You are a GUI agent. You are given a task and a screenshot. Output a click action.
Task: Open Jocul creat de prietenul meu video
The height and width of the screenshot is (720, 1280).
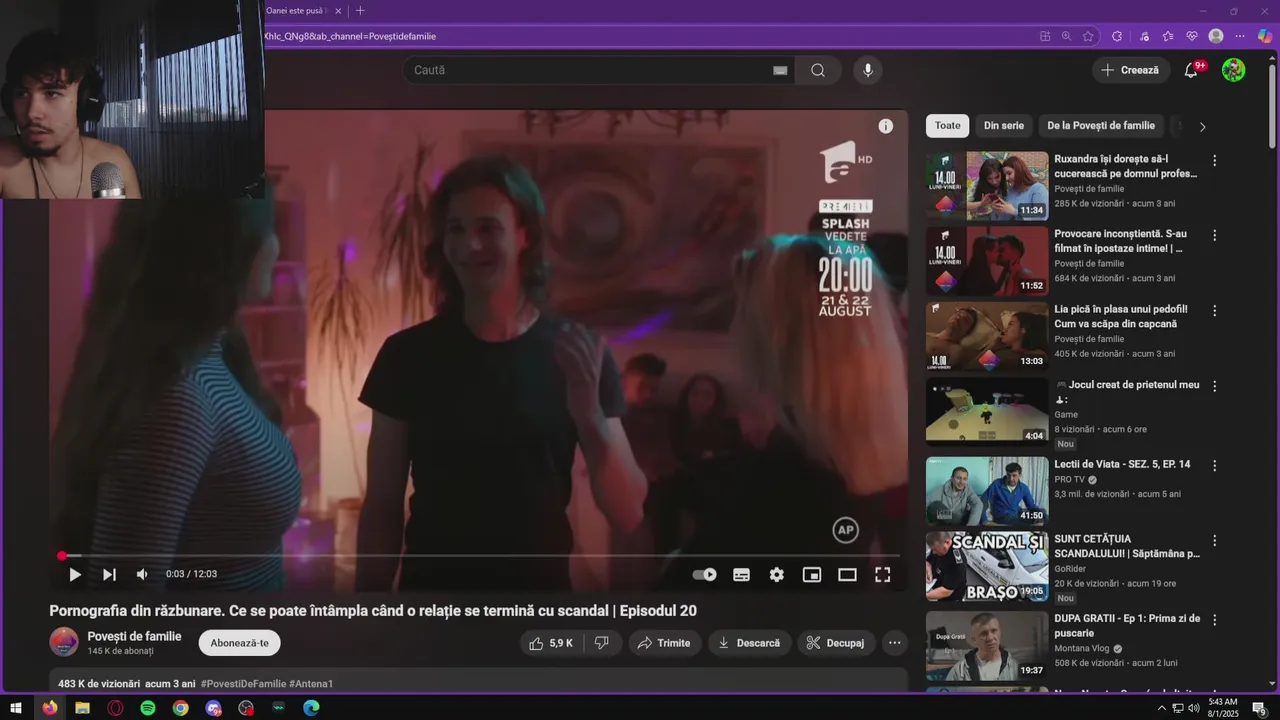[987, 411]
